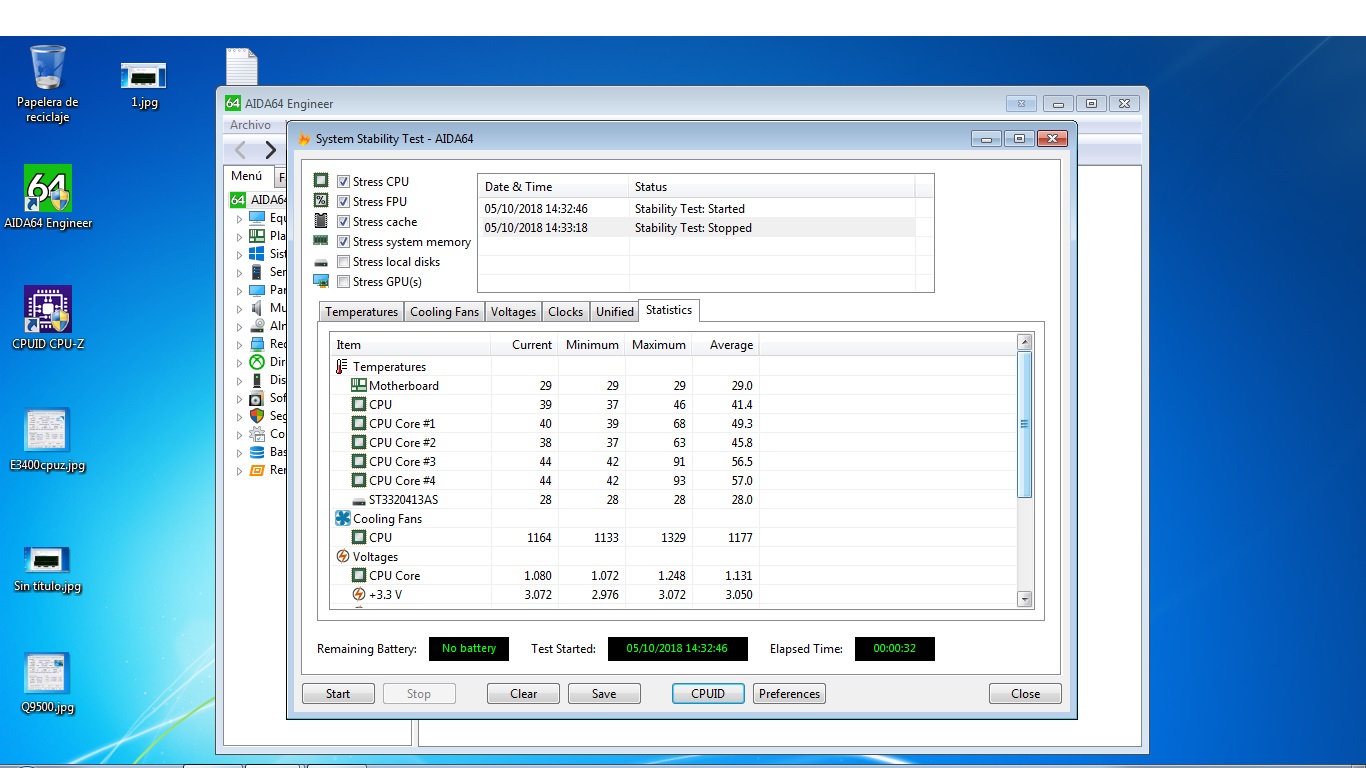1366x768 pixels.
Task: Open the CPUID panel
Action: click(x=708, y=694)
